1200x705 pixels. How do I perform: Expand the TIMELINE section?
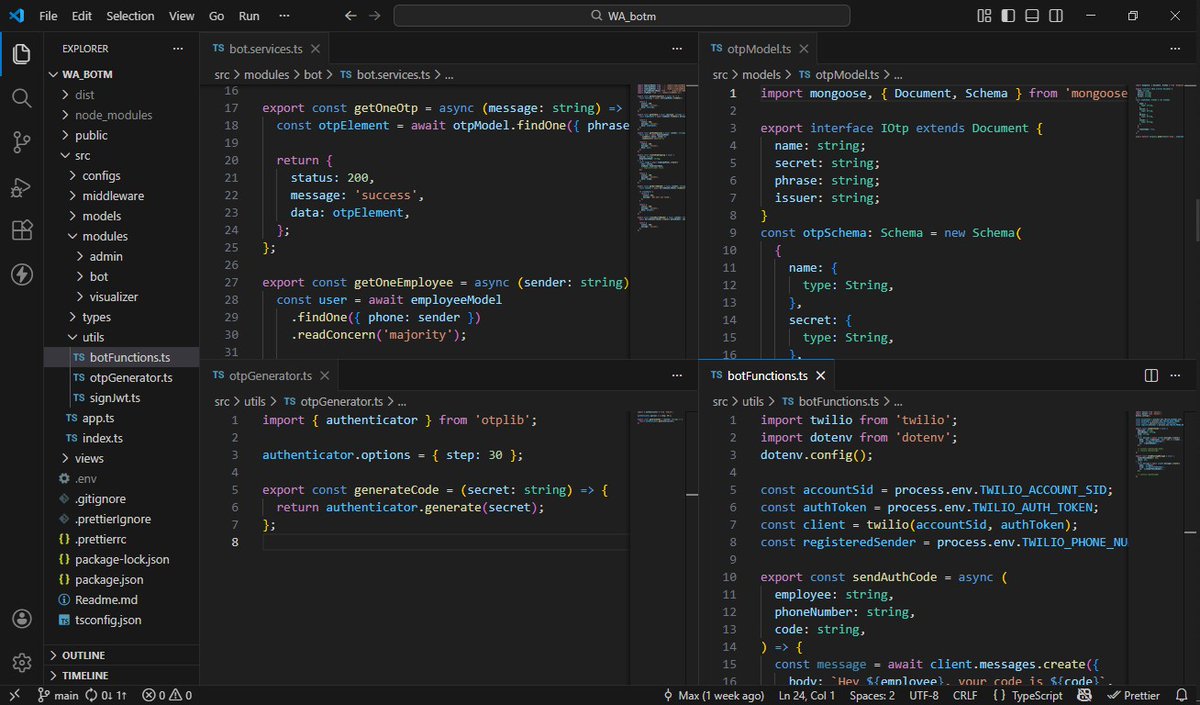pos(121,675)
